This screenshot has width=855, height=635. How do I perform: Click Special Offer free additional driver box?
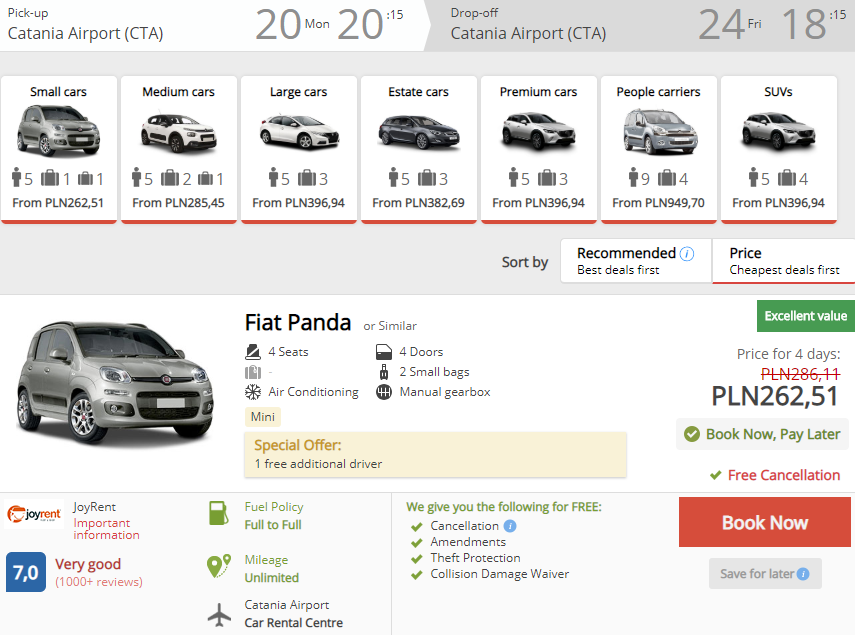[x=435, y=455]
